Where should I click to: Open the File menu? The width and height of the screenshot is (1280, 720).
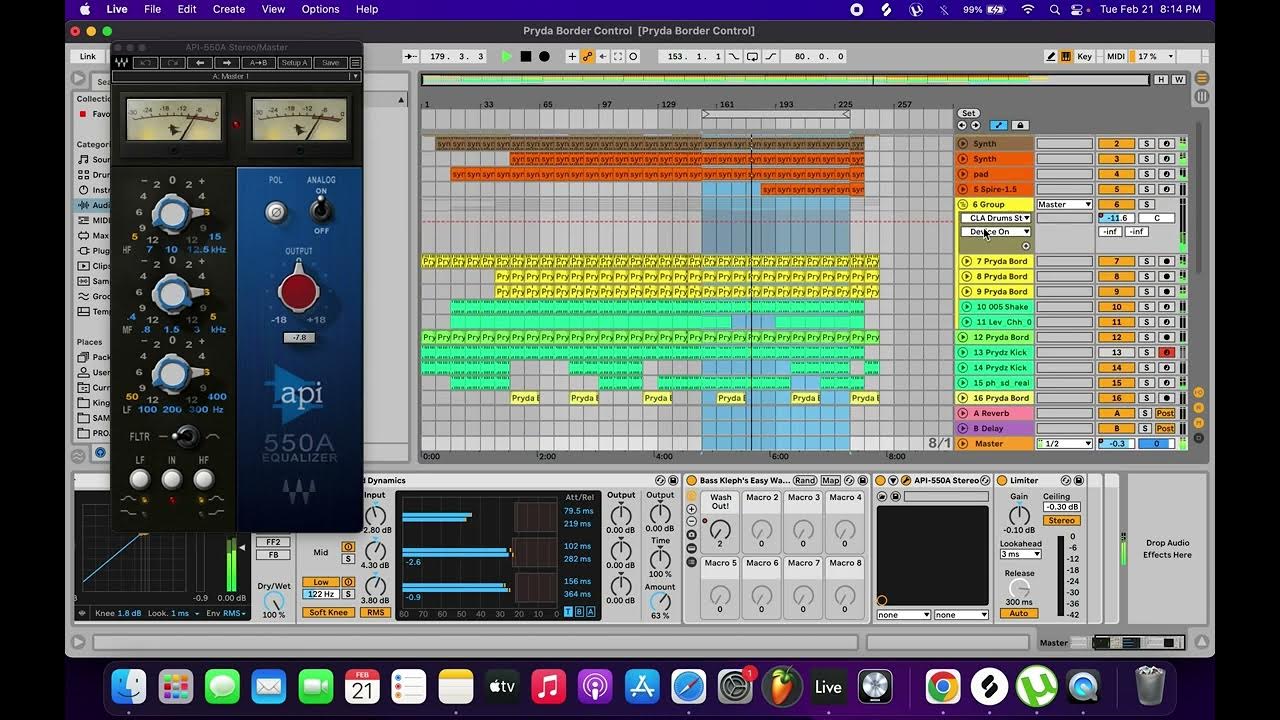click(152, 9)
